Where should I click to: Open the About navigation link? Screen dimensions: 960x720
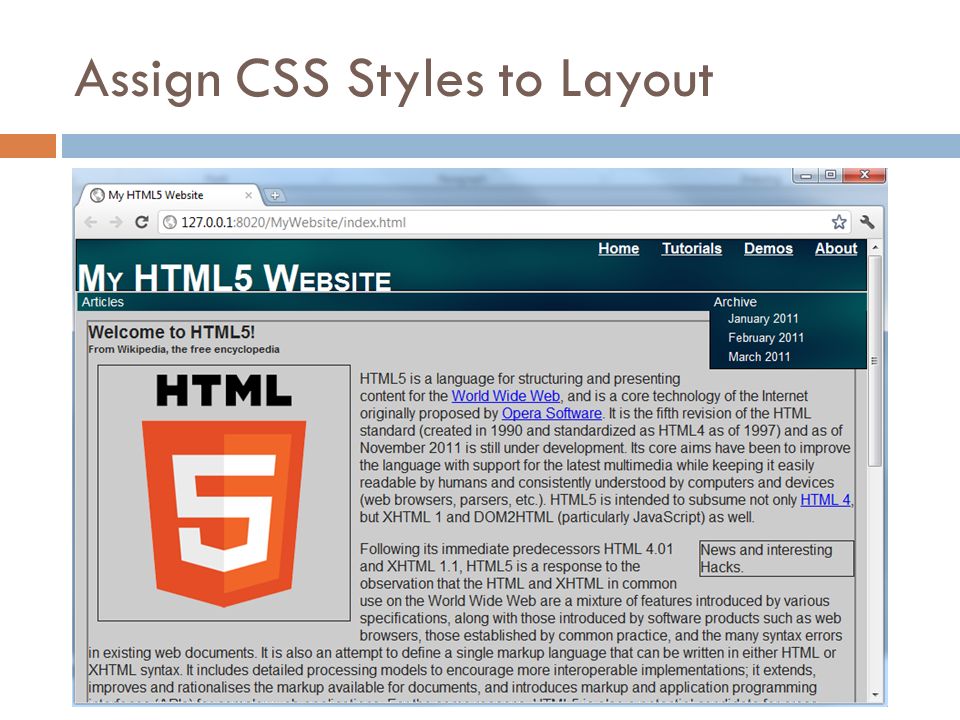coord(836,249)
